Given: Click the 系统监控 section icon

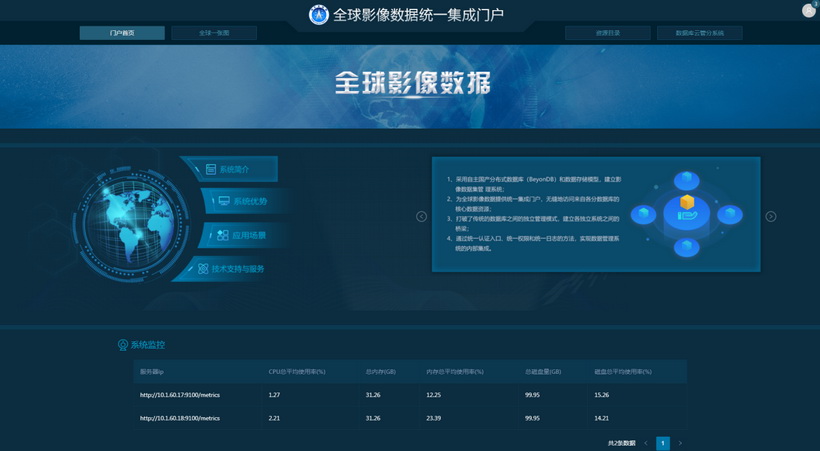Looking at the screenshot, I should [123, 345].
